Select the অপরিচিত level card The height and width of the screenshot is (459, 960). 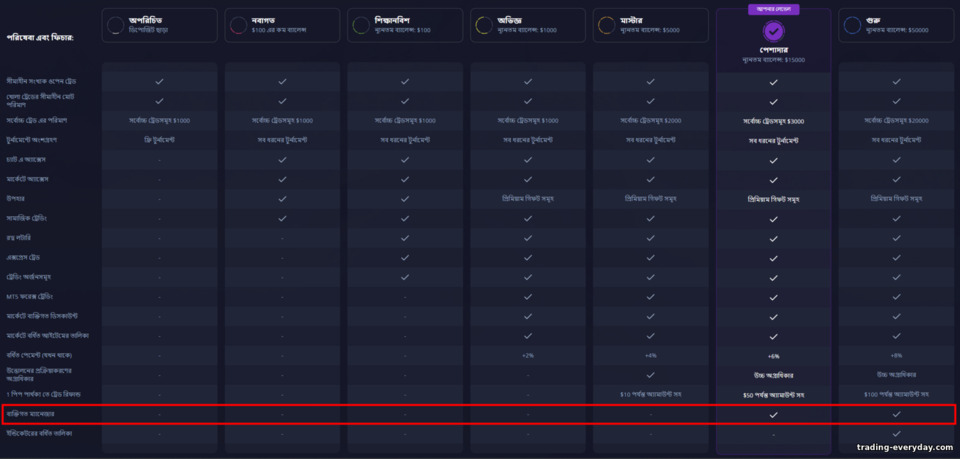point(159,25)
